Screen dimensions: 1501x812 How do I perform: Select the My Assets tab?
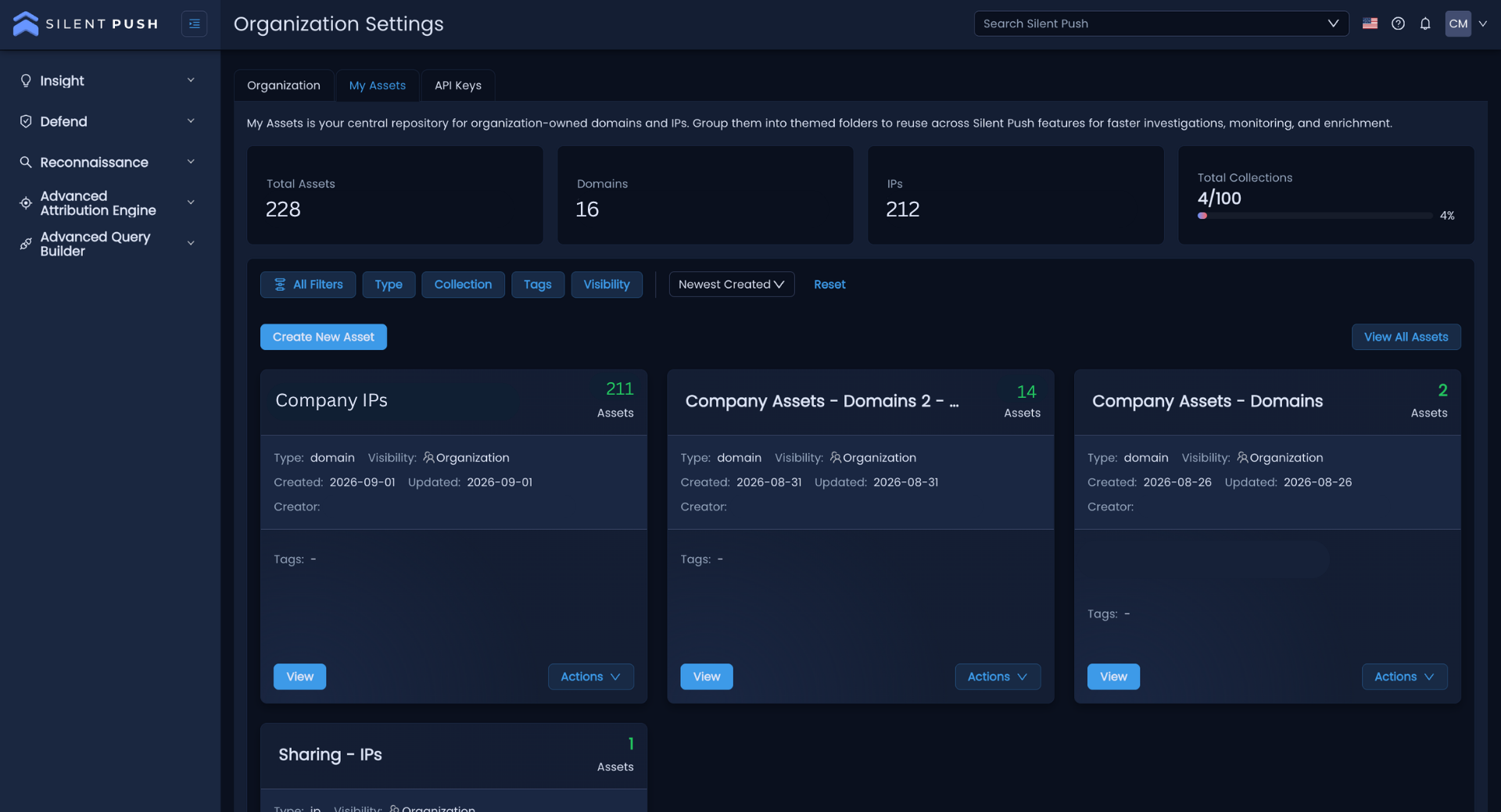pos(378,85)
